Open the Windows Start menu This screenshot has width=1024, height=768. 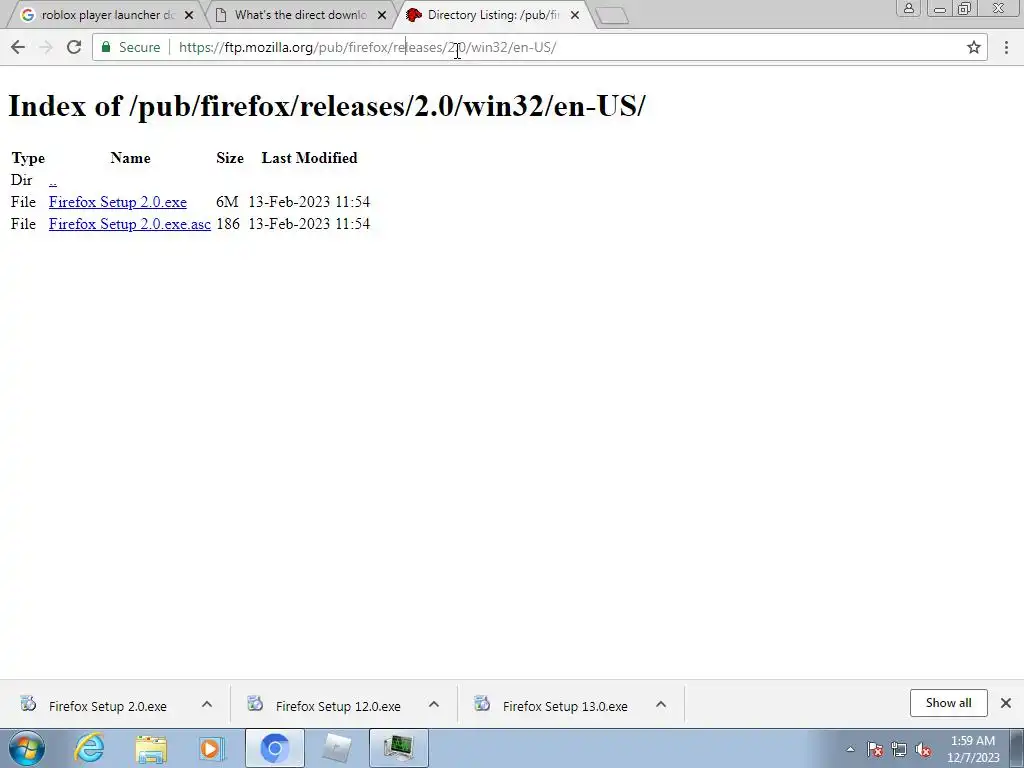click(27, 748)
